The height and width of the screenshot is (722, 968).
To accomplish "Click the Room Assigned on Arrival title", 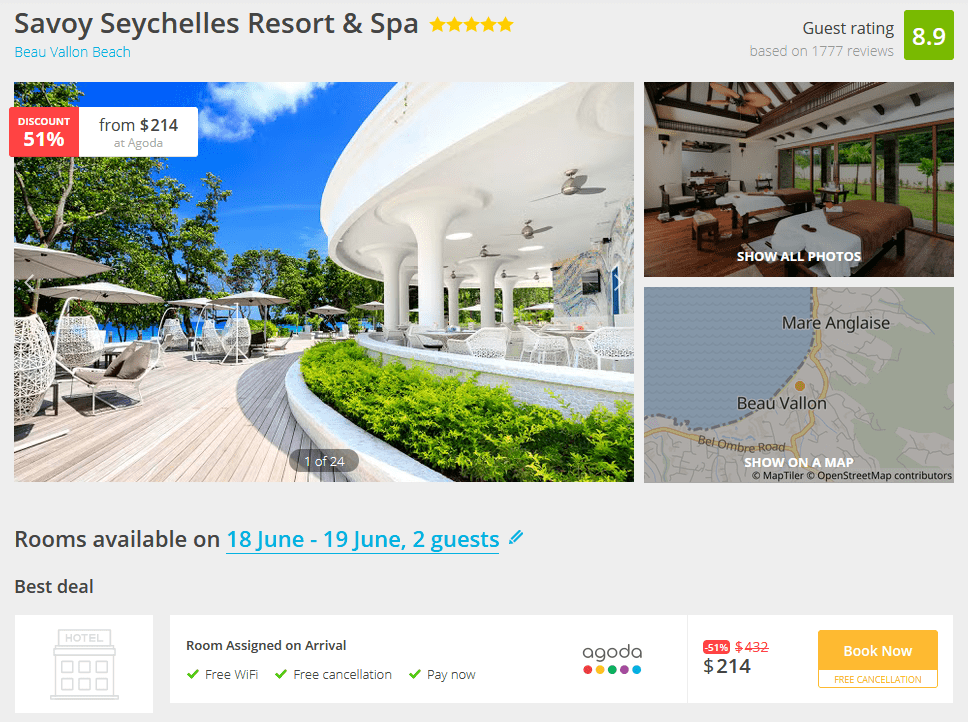I will [x=266, y=645].
